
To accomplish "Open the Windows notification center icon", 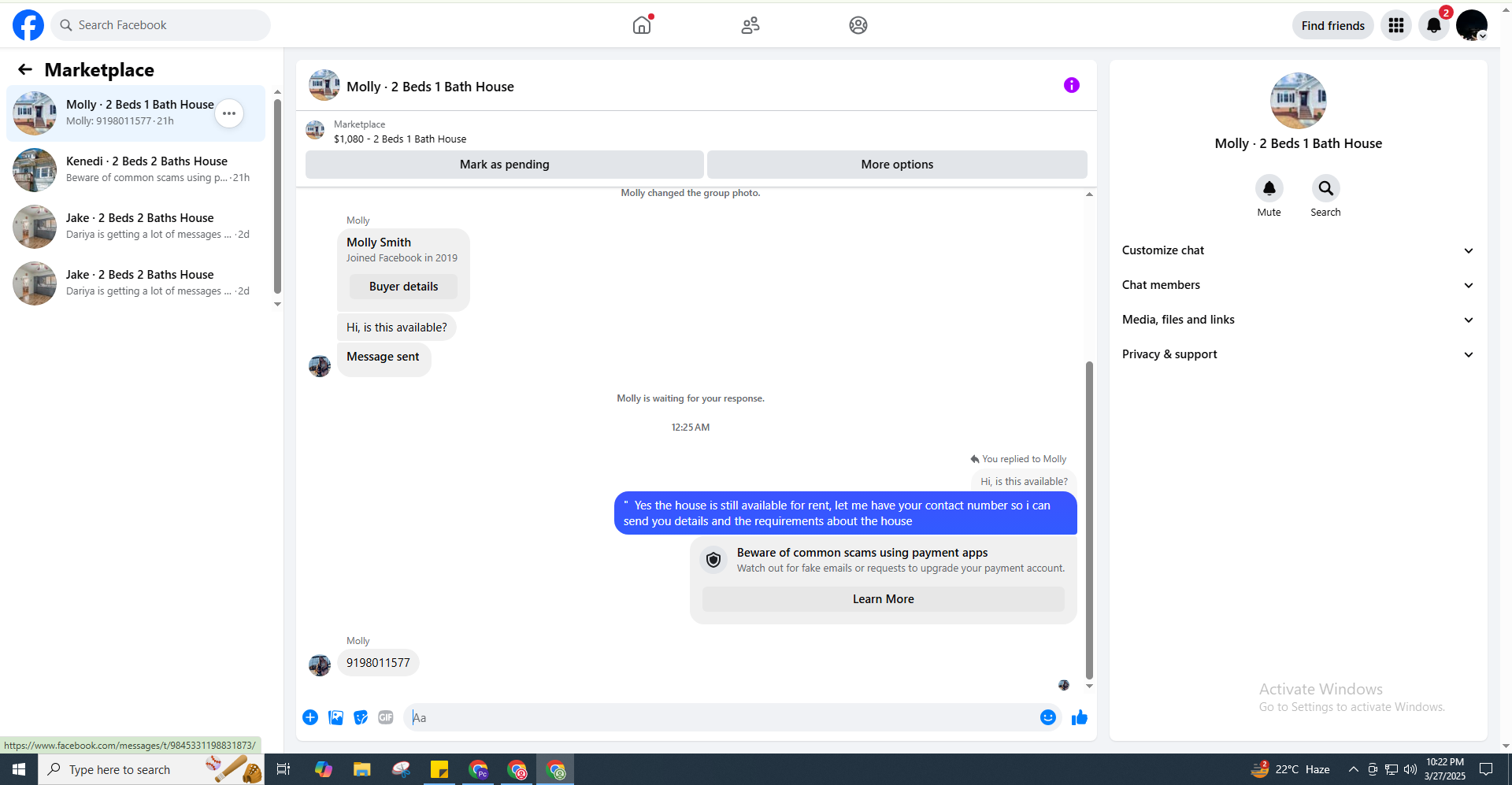I will click(x=1486, y=769).
